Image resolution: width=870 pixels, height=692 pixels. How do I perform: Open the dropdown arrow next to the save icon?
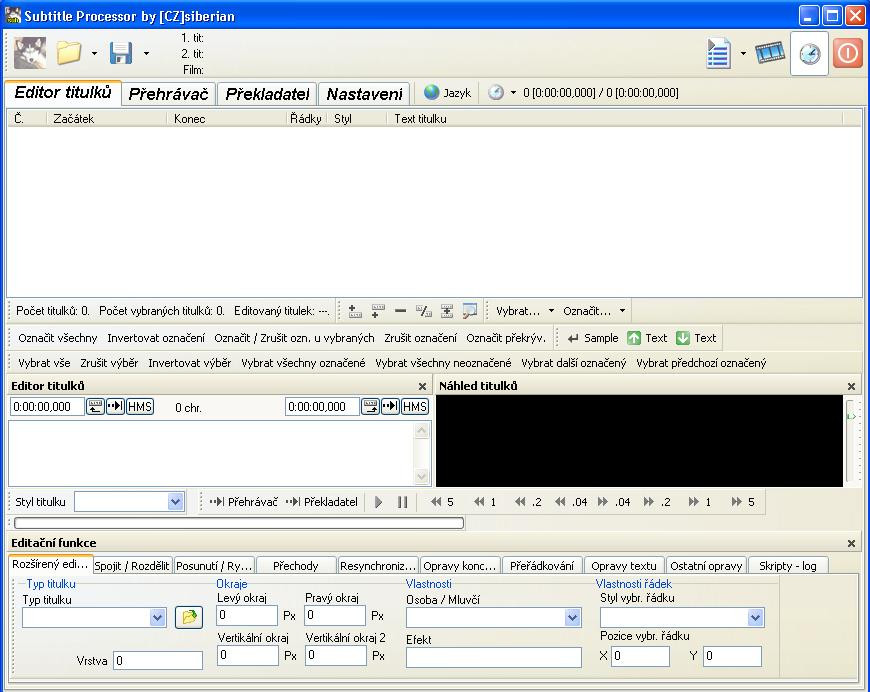coord(146,53)
